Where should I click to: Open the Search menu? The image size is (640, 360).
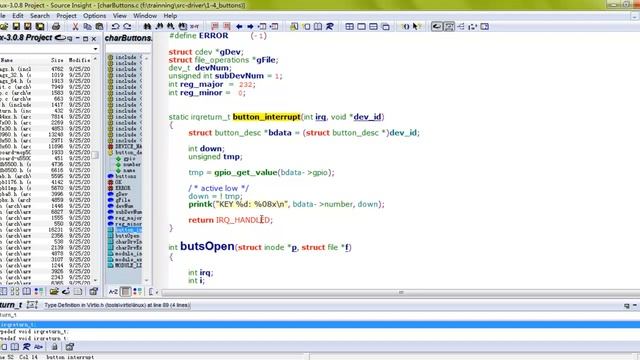tap(40, 16)
